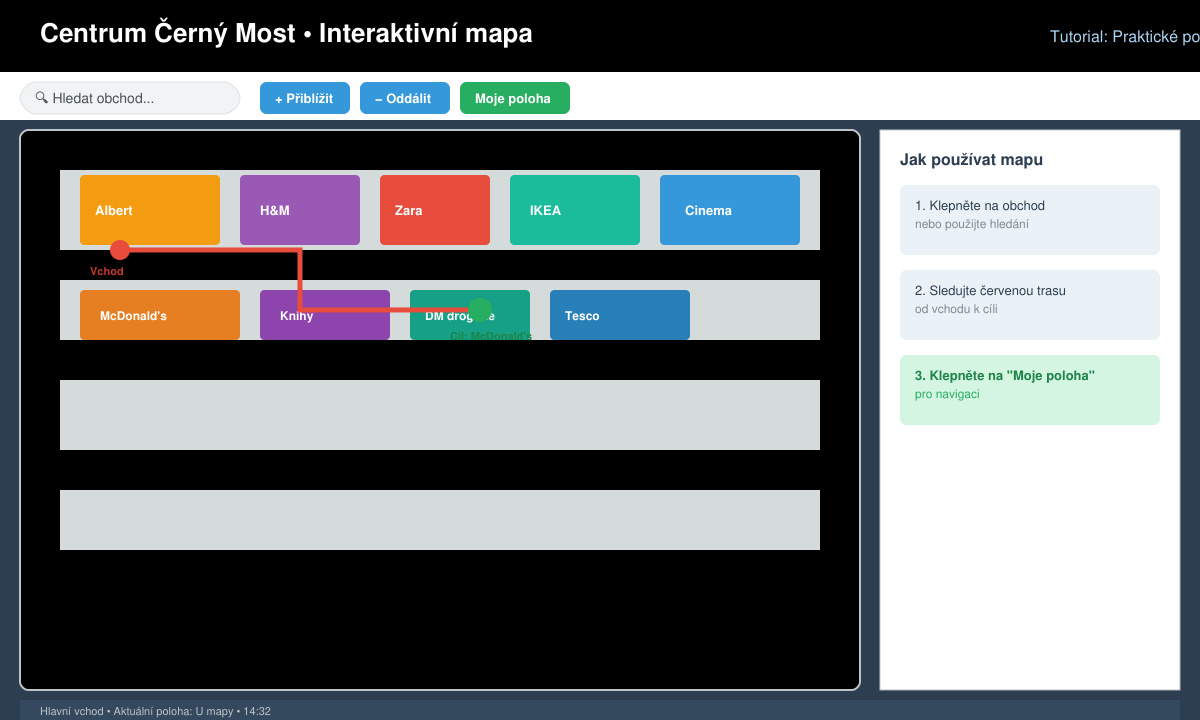The image size is (1200, 720).
Task: Click the Vchod label under marker
Action: [x=107, y=271]
